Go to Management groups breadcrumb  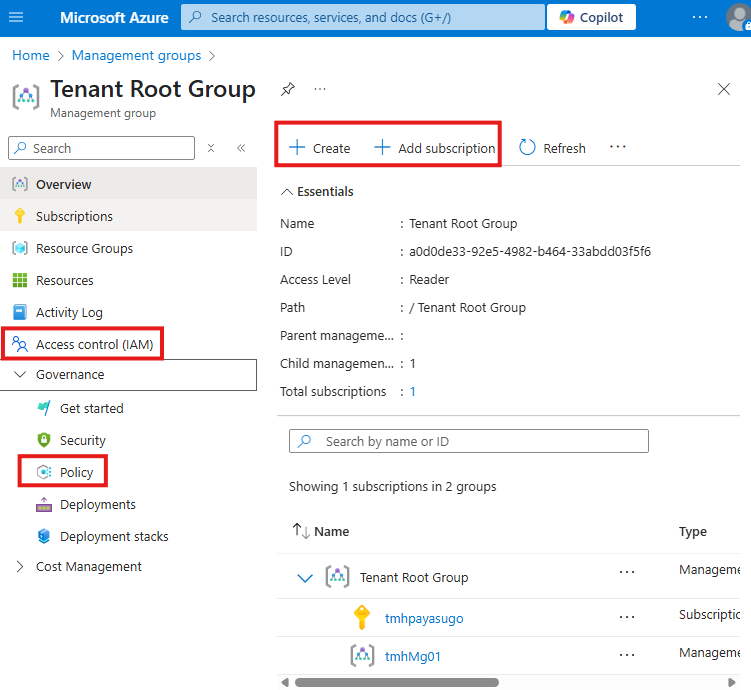click(x=137, y=56)
